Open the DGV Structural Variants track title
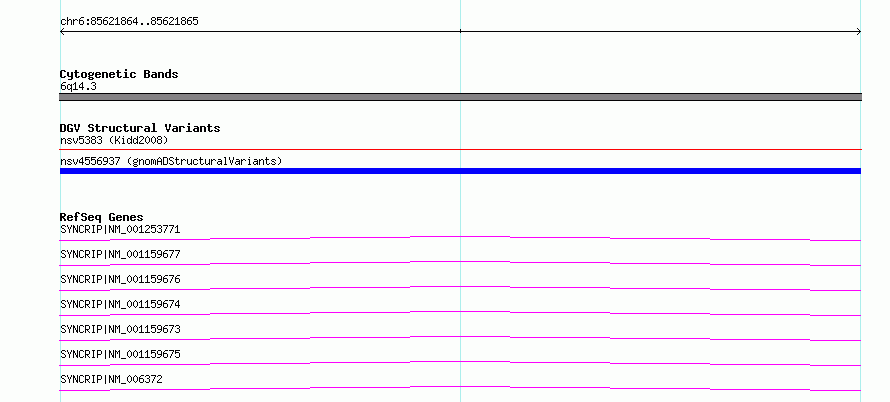The width and height of the screenshot is (890, 402). [x=140, y=128]
